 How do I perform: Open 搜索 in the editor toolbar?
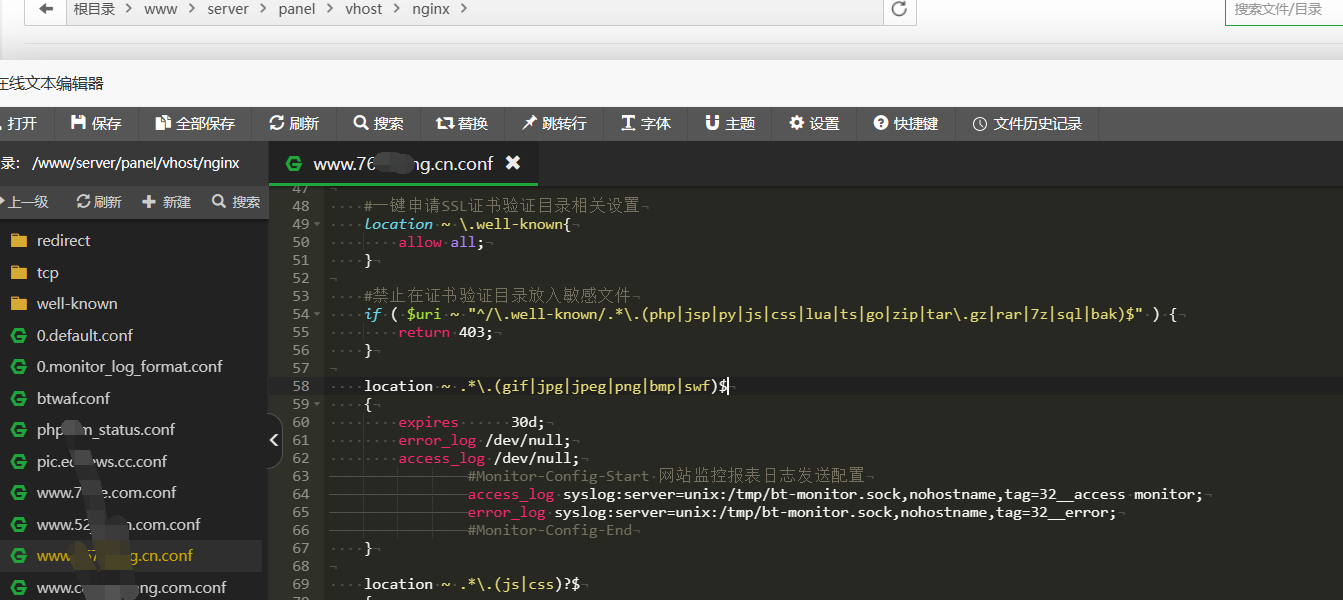[x=378, y=123]
